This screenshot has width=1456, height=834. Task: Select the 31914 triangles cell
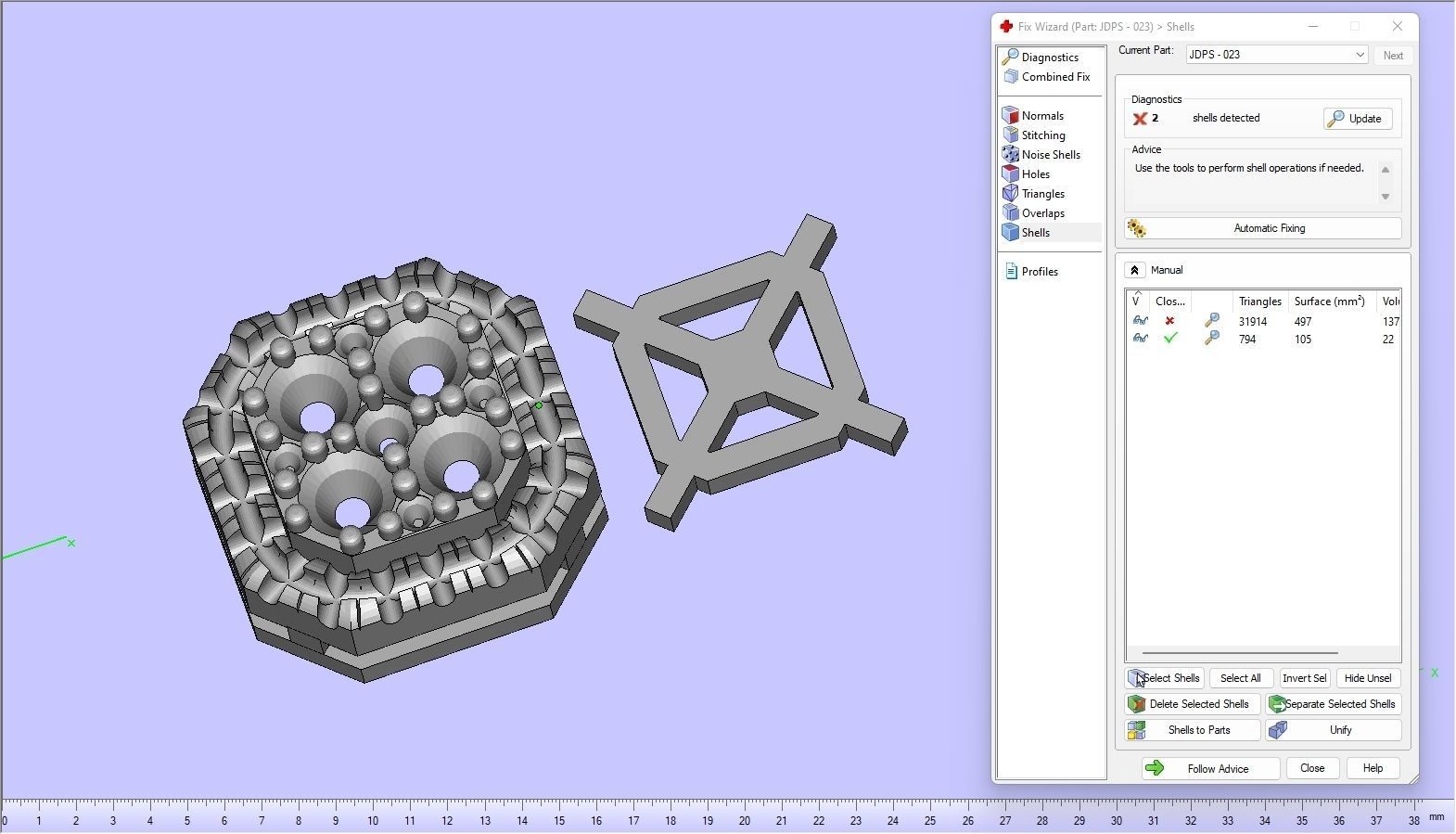(1253, 322)
